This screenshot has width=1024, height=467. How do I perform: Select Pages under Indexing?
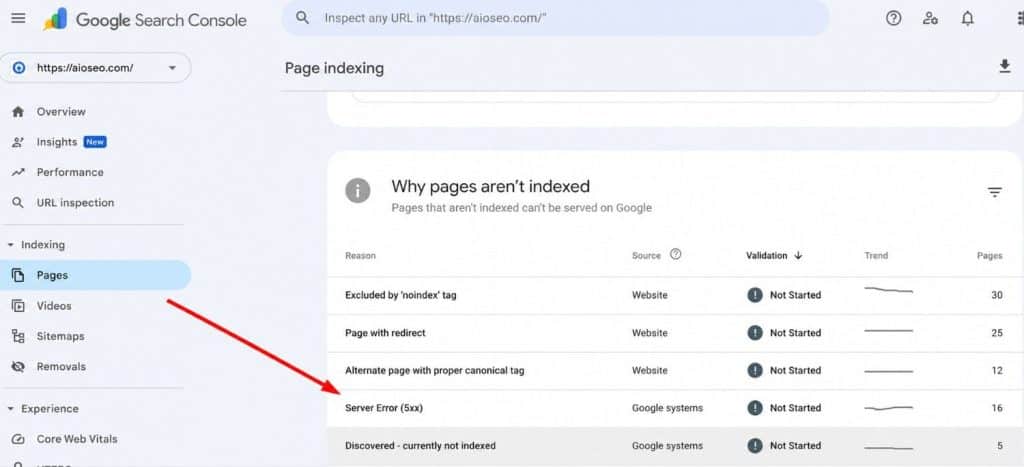point(95,275)
